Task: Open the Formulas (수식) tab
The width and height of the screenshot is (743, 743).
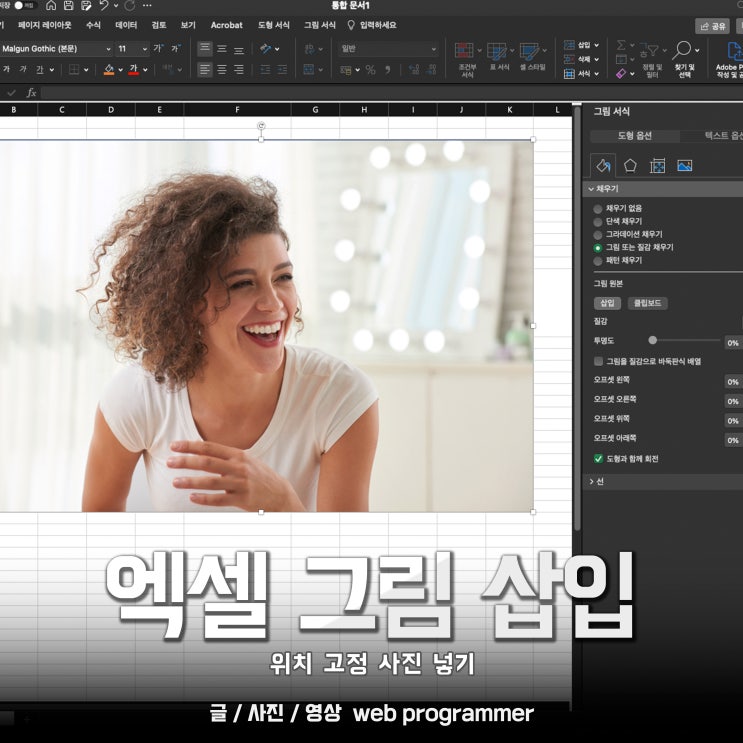Action: [93, 25]
